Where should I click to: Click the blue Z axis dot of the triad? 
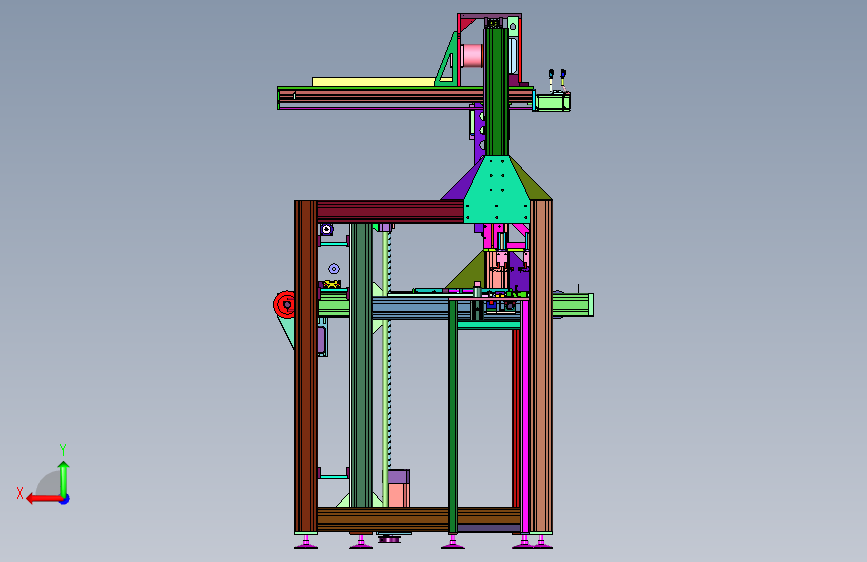pyautogui.click(x=65, y=499)
